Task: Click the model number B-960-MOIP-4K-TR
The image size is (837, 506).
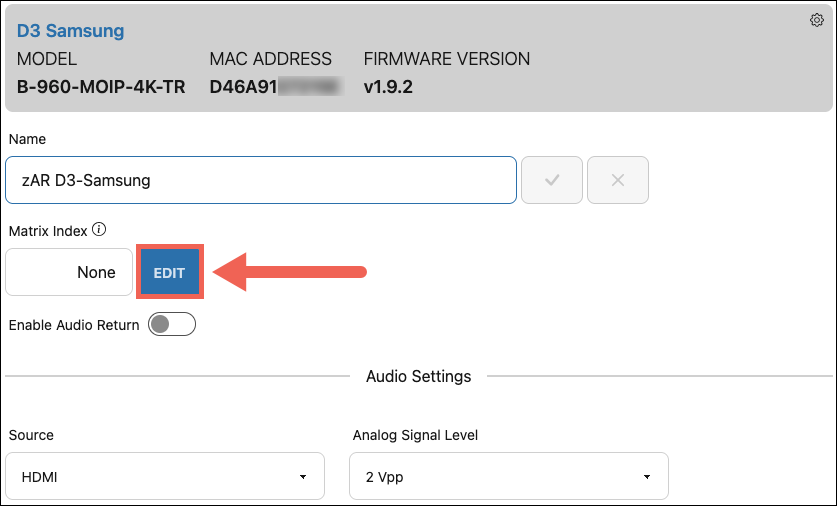Action: click(x=101, y=87)
